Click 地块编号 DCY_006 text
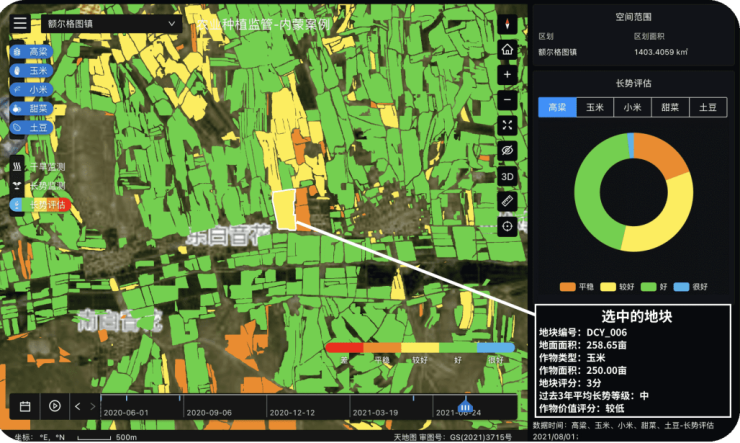The width and height of the screenshot is (740, 443). (583, 332)
